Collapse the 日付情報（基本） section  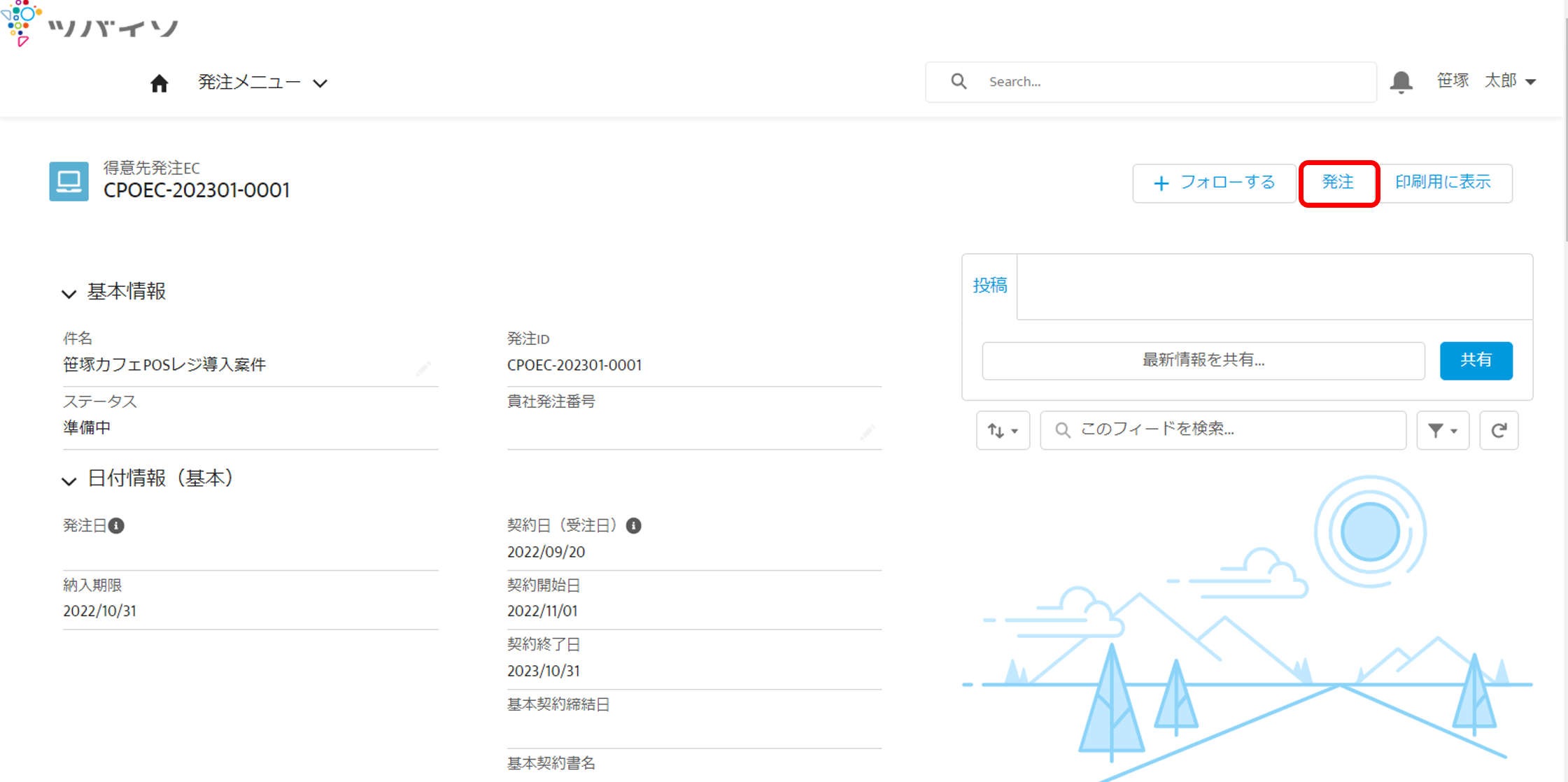[69, 481]
